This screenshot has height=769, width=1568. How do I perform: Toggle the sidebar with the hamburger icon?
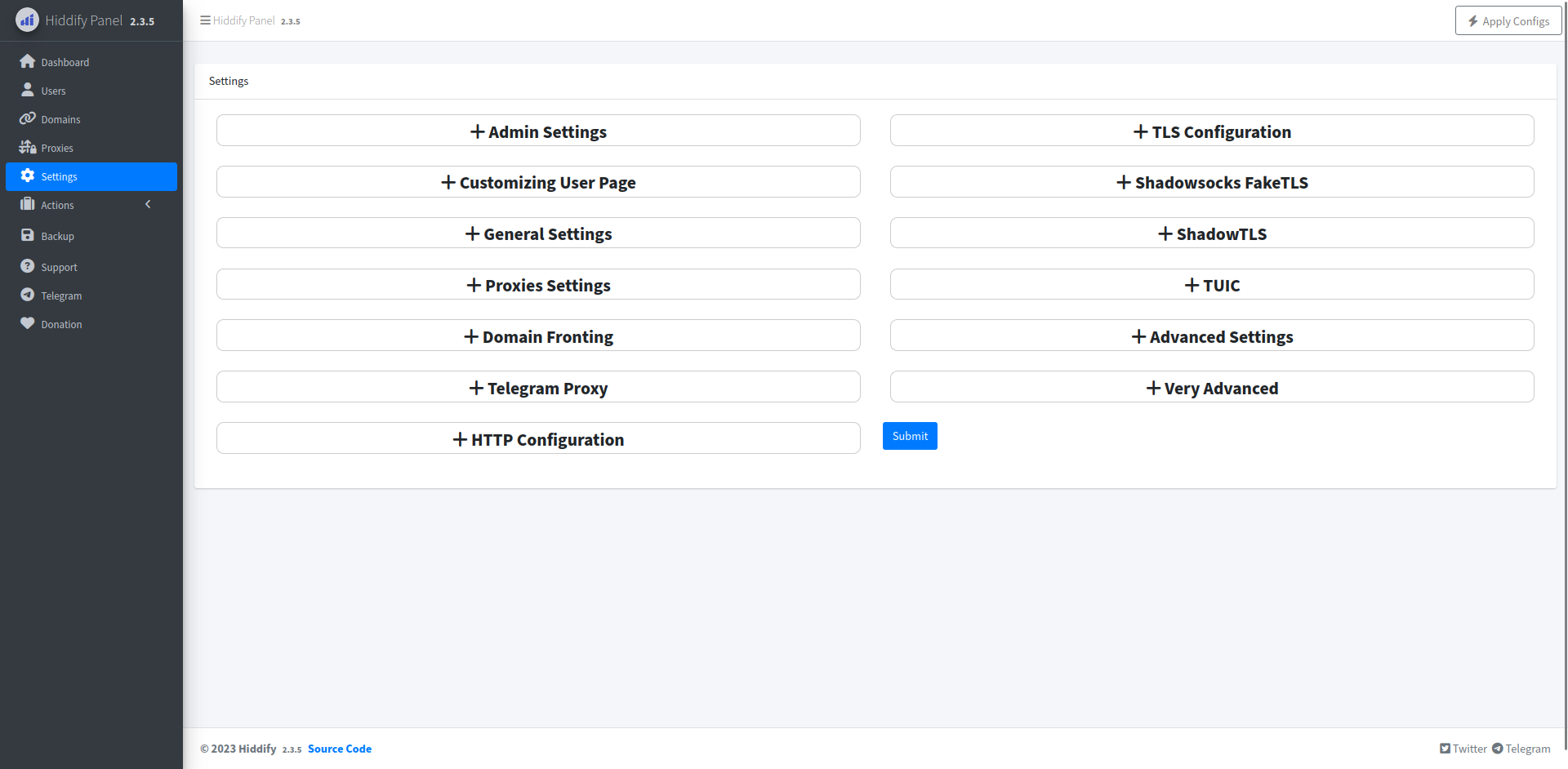[204, 20]
